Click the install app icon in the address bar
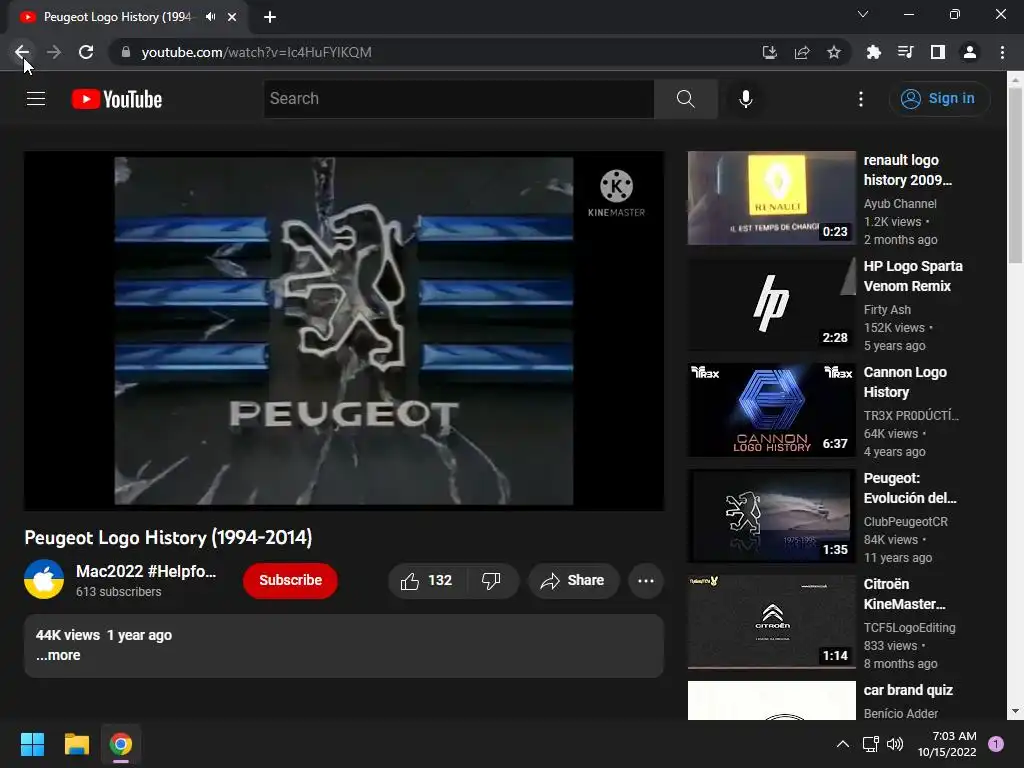 (770, 52)
